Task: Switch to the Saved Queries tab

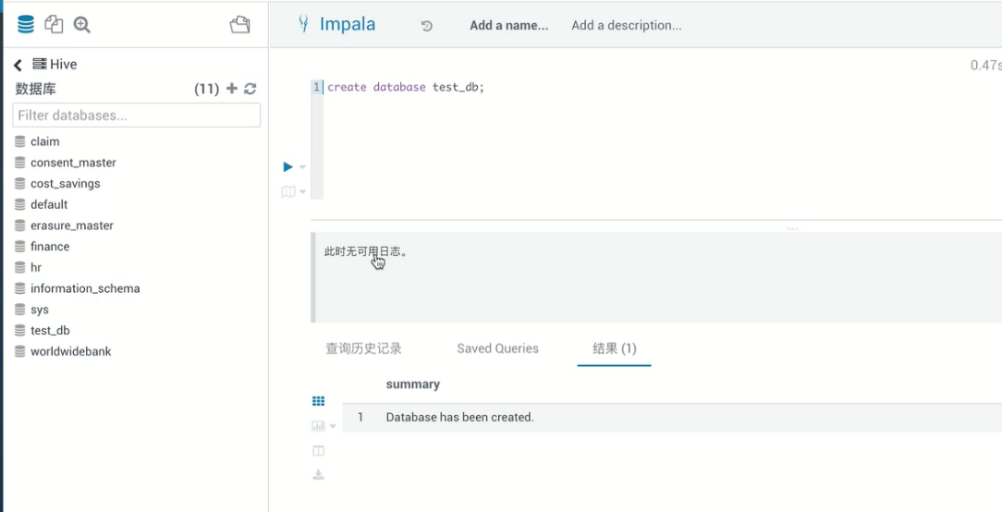Action: (497, 348)
